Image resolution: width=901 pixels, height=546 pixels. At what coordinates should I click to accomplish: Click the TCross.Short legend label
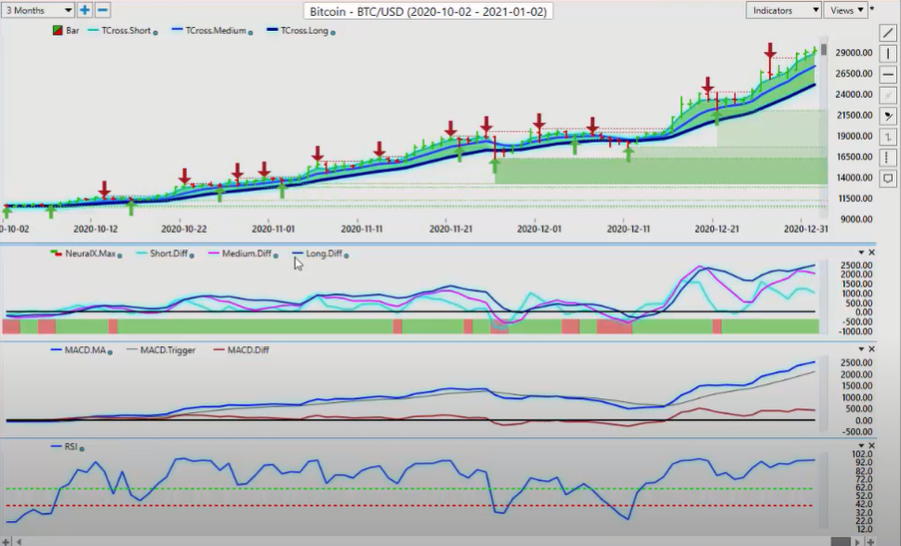pyautogui.click(x=126, y=30)
